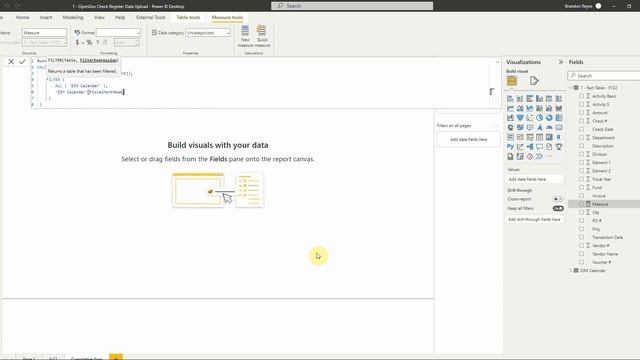The height and width of the screenshot is (360, 640).
Task: Select the Measure field in Fields list
Action: 604,204
